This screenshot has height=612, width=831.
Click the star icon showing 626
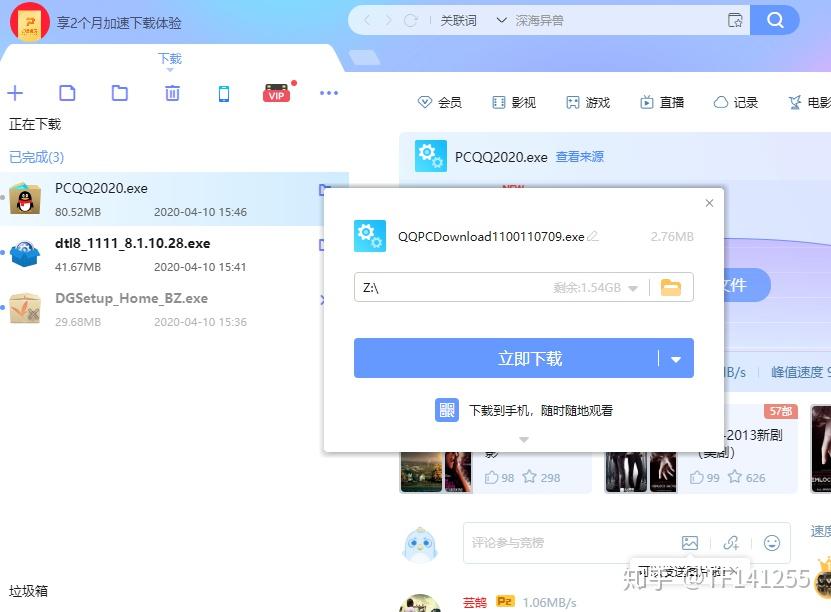click(735, 477)
